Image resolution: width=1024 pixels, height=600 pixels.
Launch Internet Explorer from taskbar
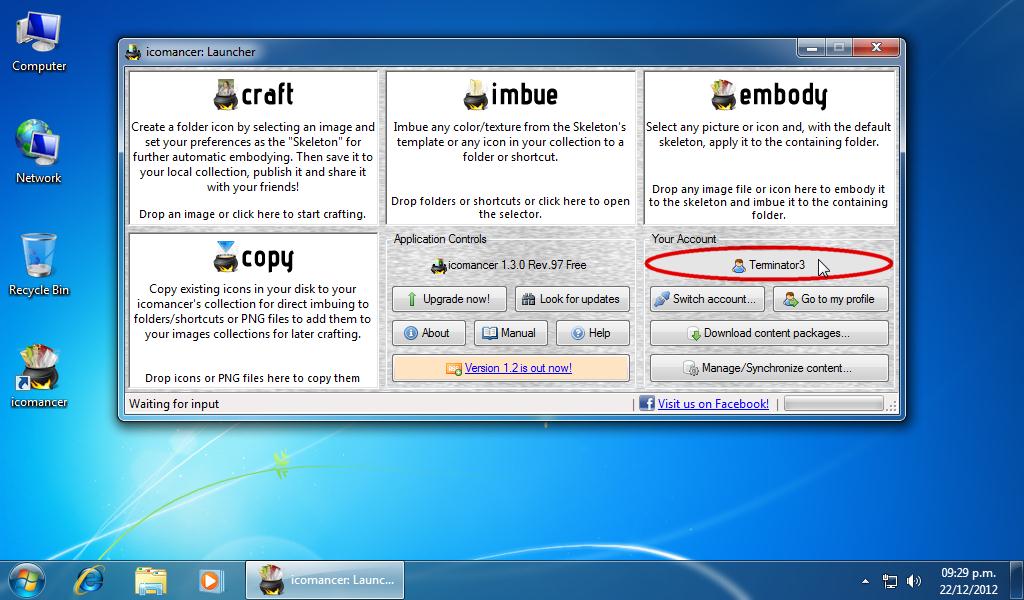[x=89, y=580]
